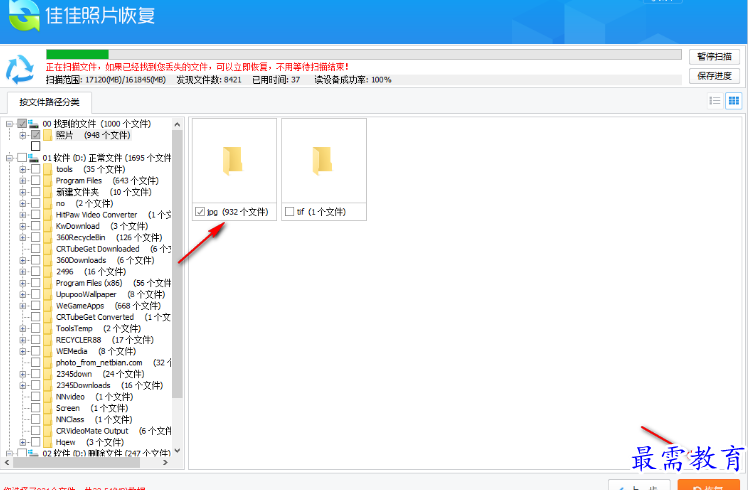
Task: Open the tif folder thumbnail
Action: coord(323,160)
